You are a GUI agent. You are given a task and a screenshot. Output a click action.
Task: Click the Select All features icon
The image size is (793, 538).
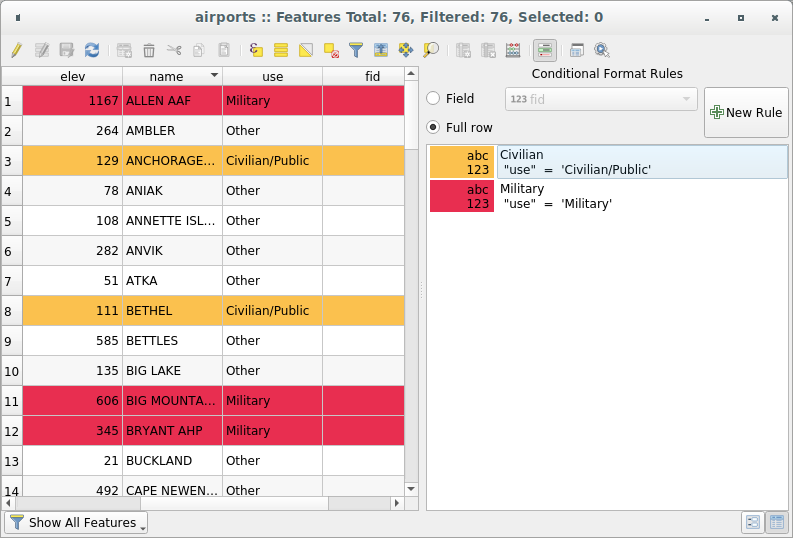click(281, 49)
